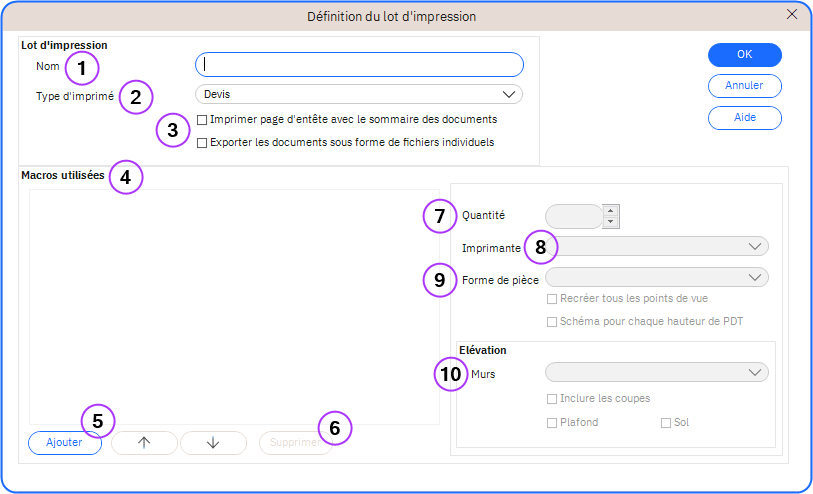The height and width of the screenshot is (494, 813).
Task: Click the move down arrow button
Action: [x=213, y=443]
